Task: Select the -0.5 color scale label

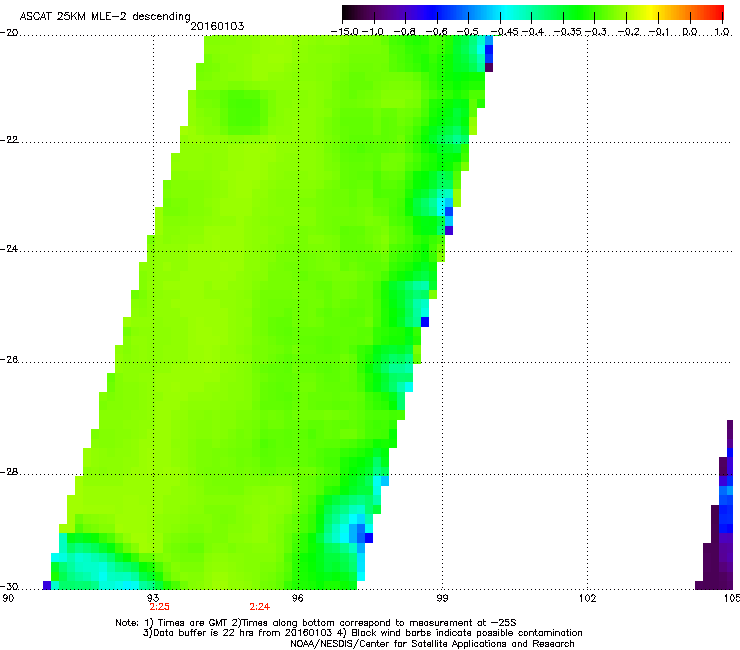Action: pyautogui.click(x=468, y=32)
